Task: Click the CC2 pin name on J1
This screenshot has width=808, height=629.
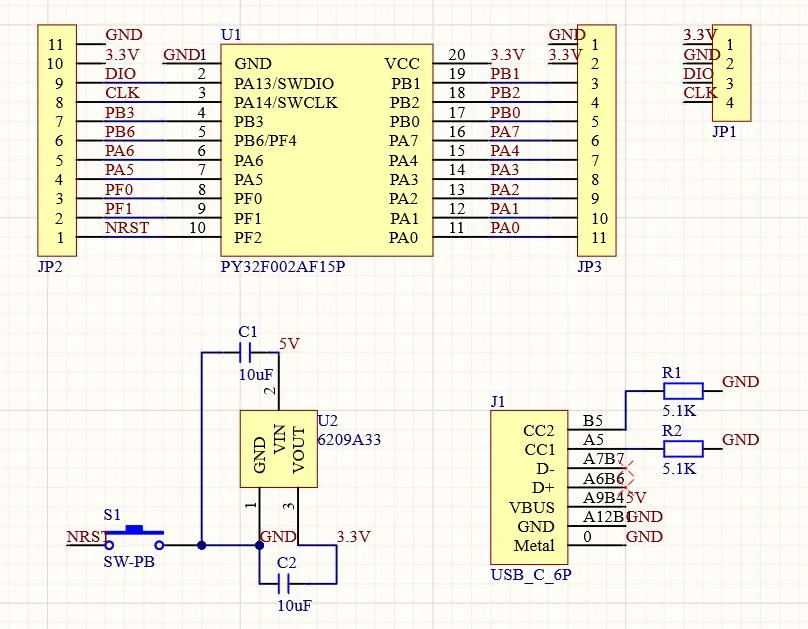Action: 538,431
